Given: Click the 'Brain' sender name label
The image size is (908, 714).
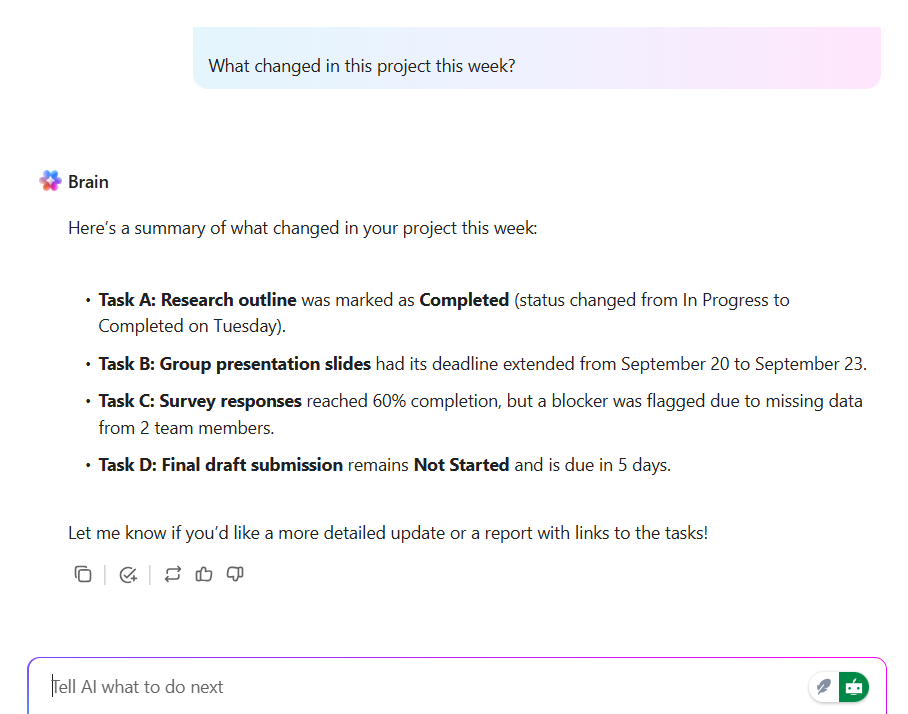Looking at the screenshot, I should click(89, 182).
